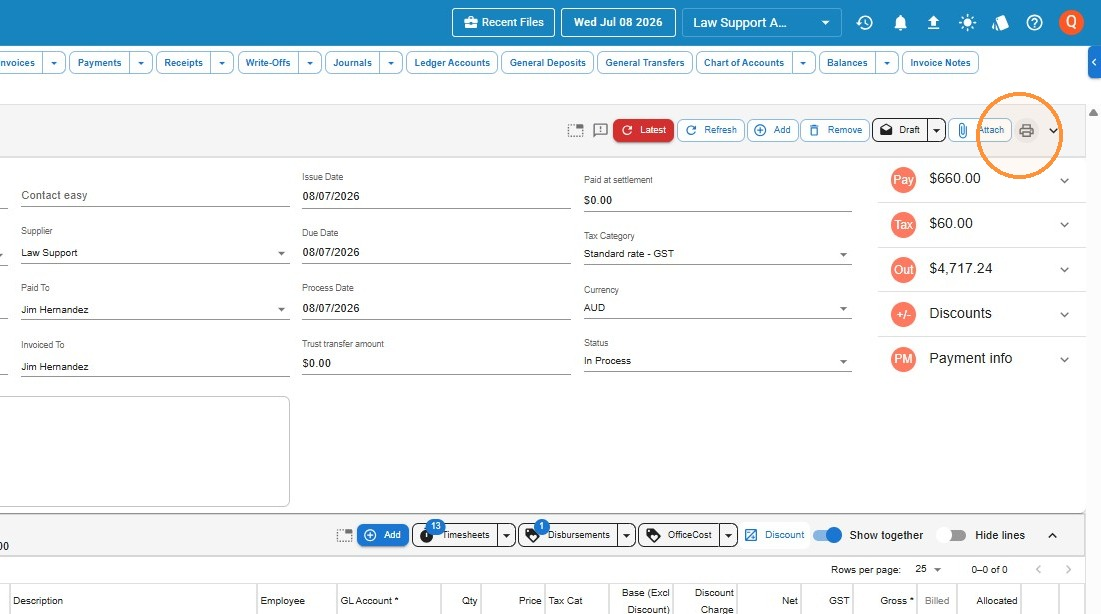Click the Attach button
This screenshot has height=614, width=1101.
tap(980, 131)
